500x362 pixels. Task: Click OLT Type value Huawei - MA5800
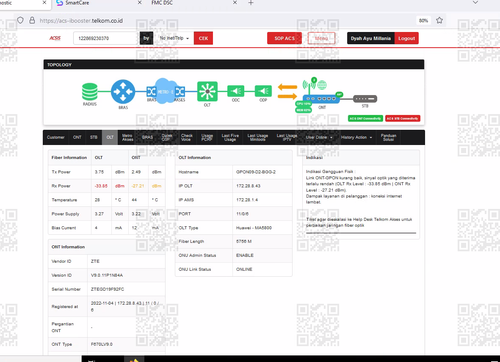click(254, 228)
